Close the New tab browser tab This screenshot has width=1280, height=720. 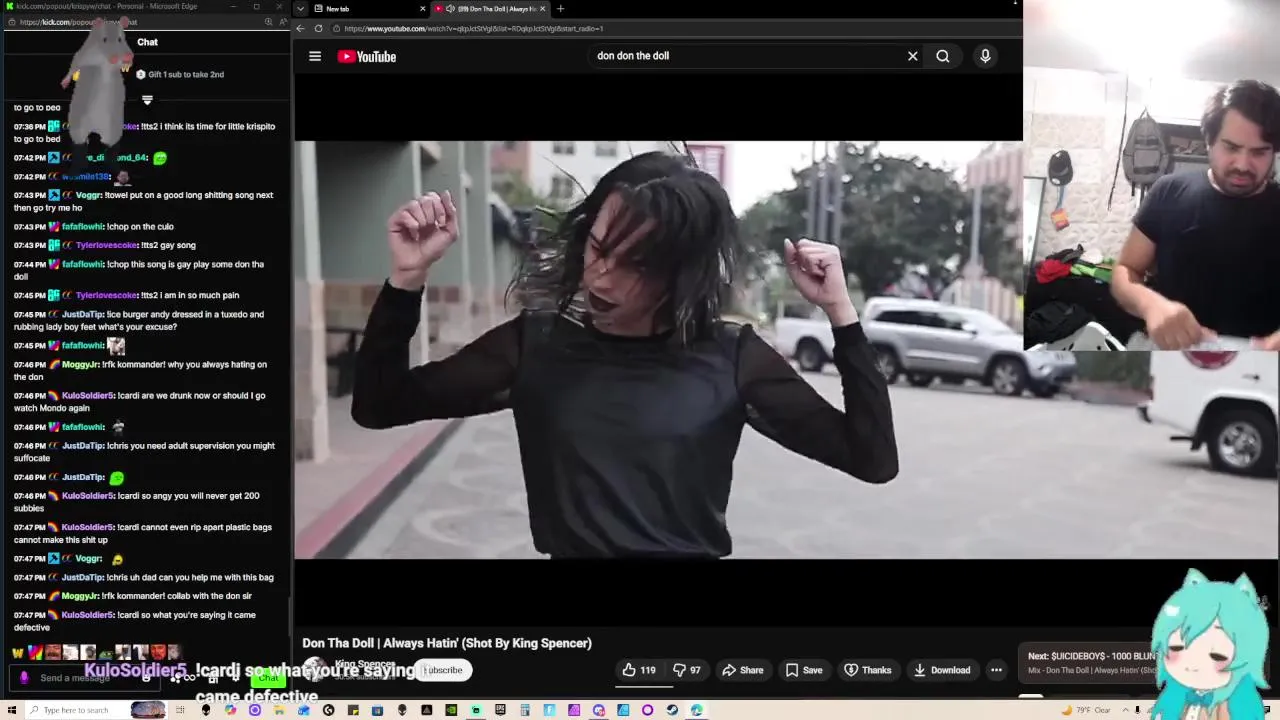[422, 9]
